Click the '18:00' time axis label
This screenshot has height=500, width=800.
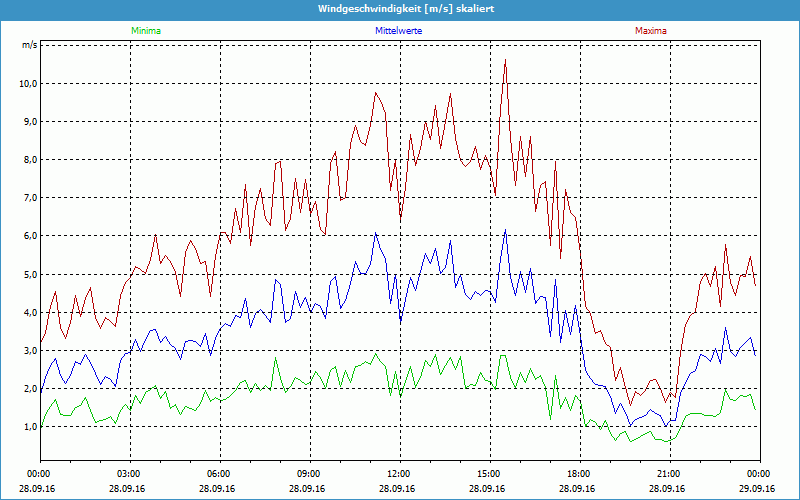(578, 474)
